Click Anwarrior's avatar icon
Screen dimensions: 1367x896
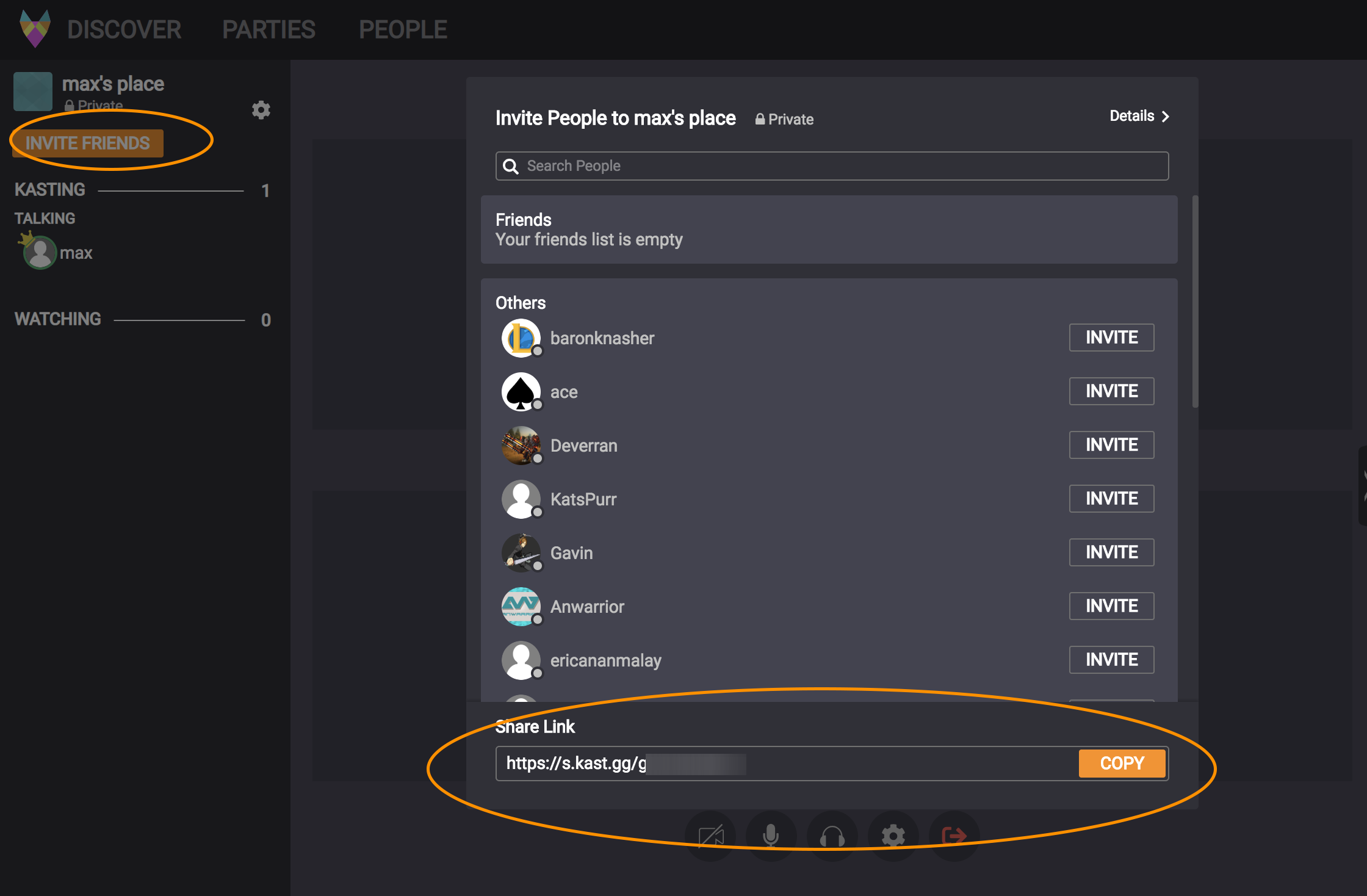click(521, 607)
